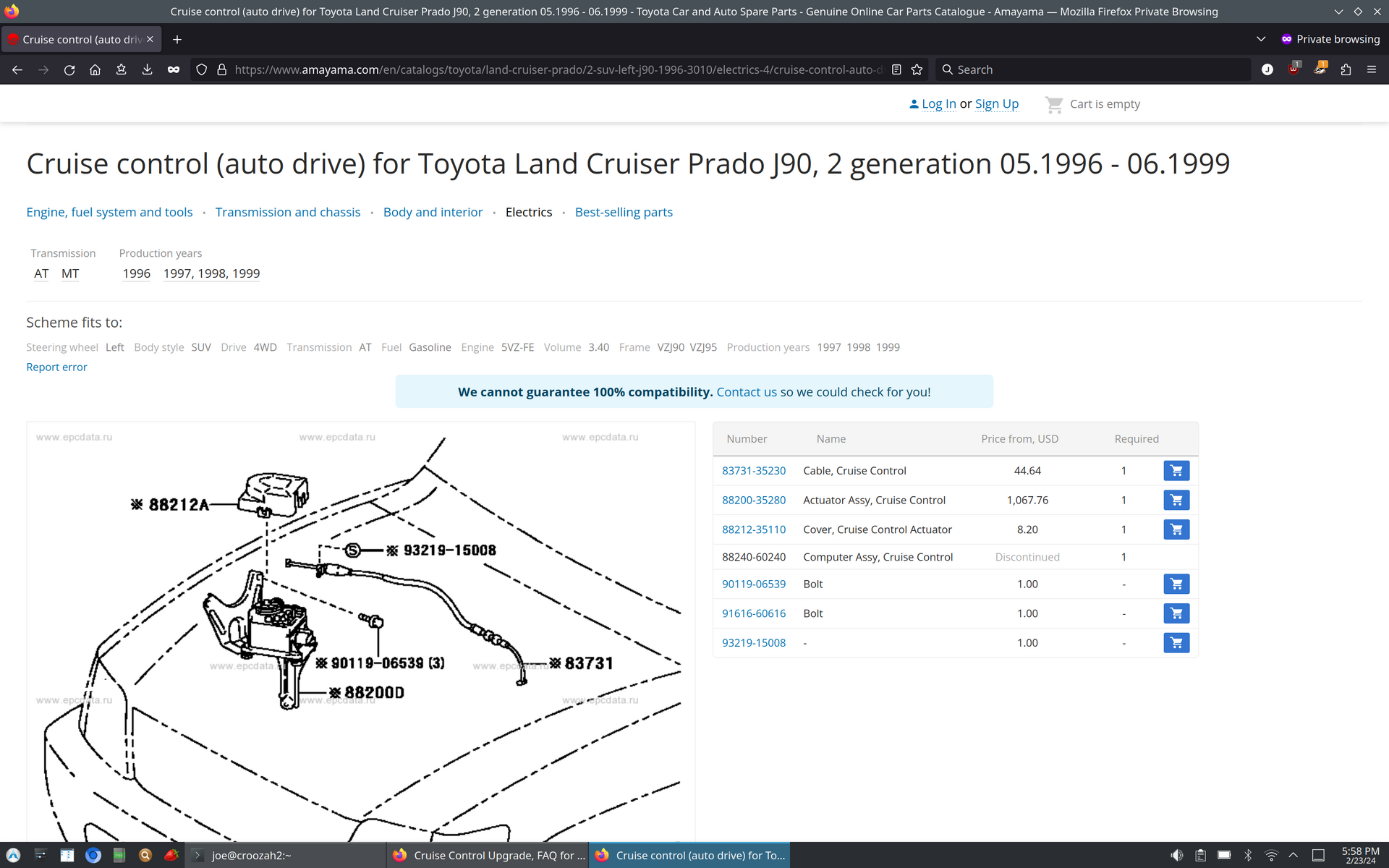Click the battery tray icon
This screenshot has width=1389, height=868.
1224,855
